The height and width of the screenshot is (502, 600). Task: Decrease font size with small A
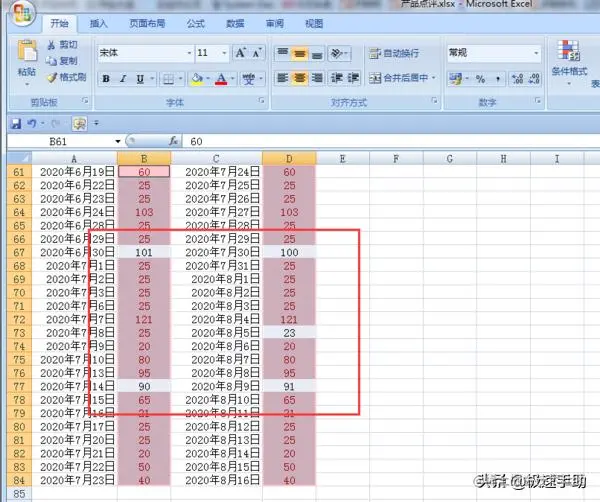click(x=256, y=53)
